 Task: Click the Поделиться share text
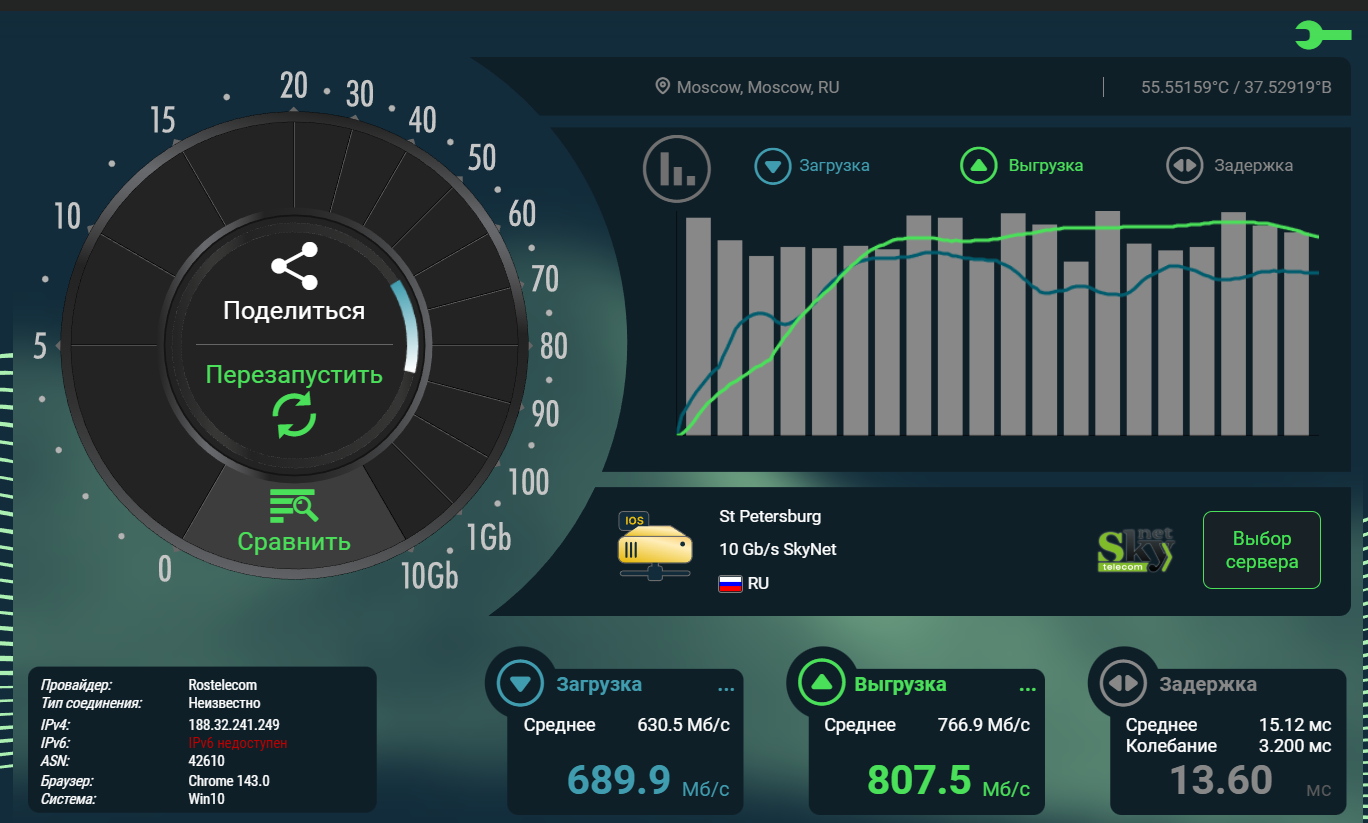(294, 311)
